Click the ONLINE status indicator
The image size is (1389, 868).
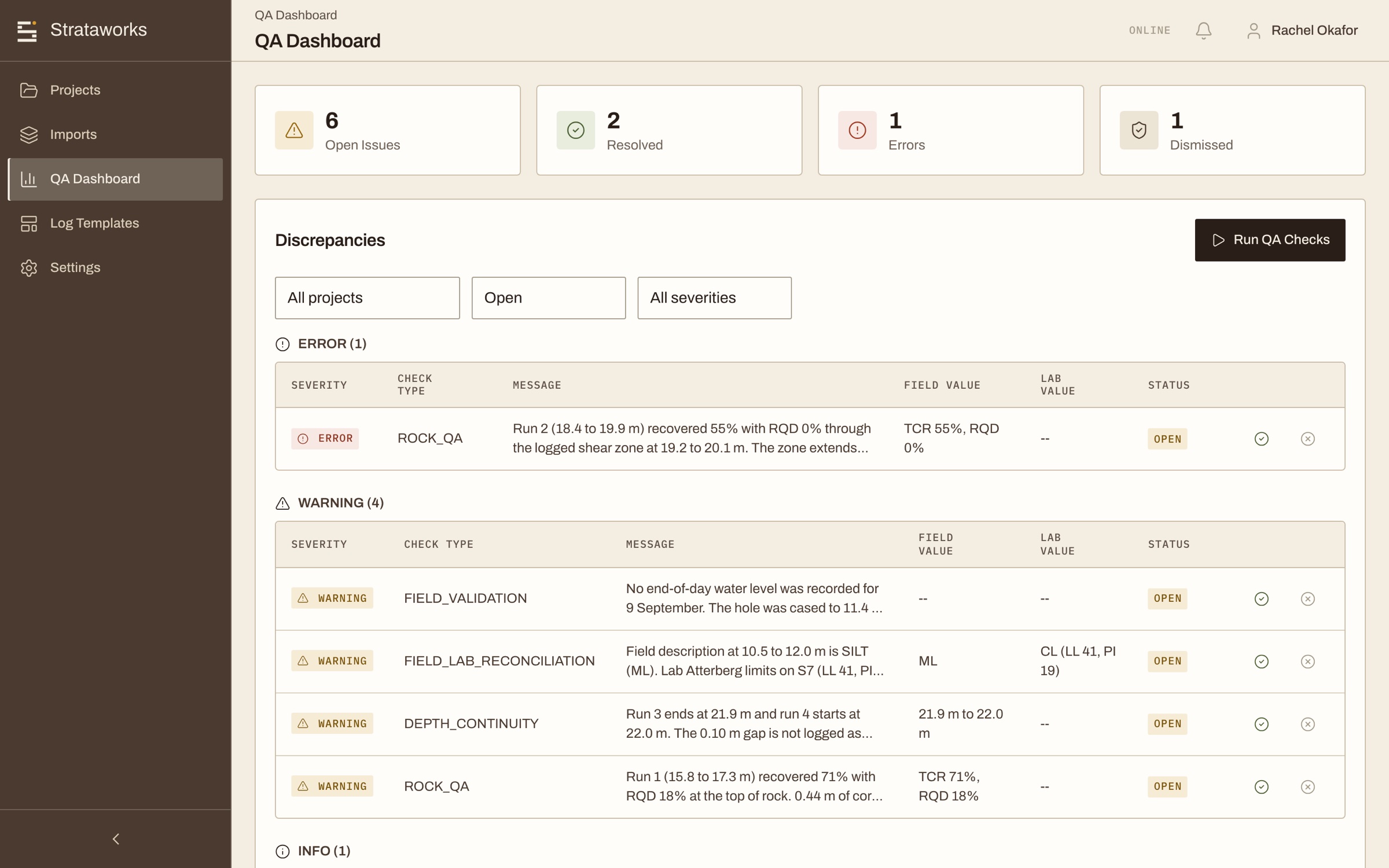(x=1149, y=31)
